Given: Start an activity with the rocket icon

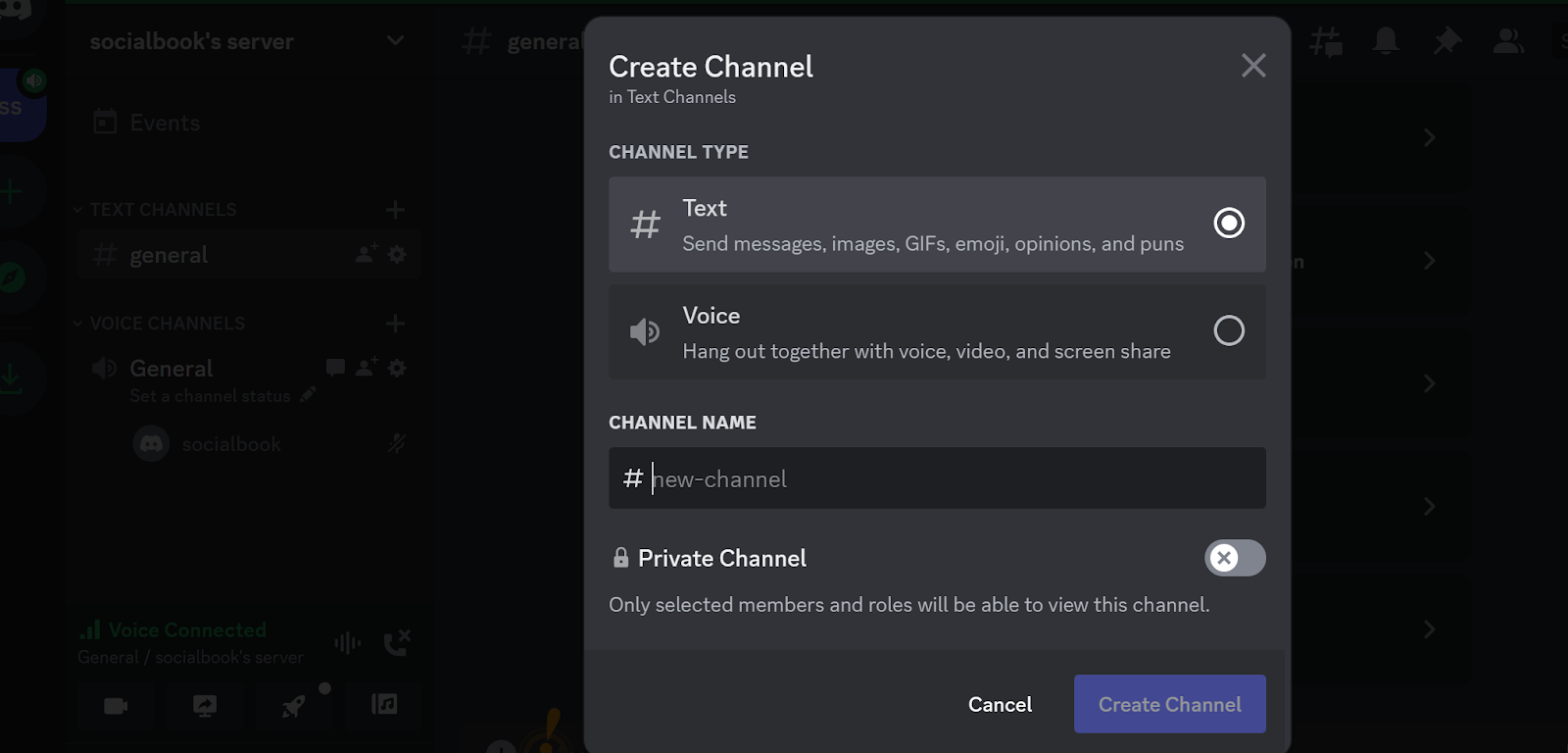Looking at the screenshot, I should (293, 706).
